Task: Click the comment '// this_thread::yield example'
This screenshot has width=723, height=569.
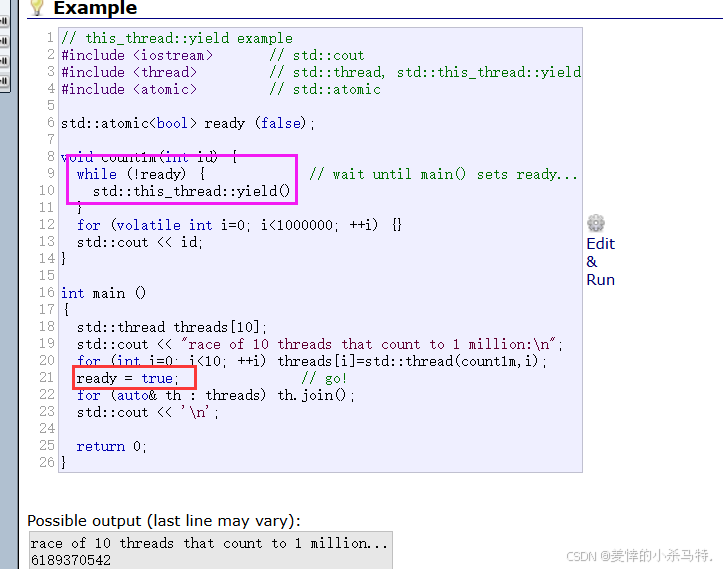Action: pos(177,38)
